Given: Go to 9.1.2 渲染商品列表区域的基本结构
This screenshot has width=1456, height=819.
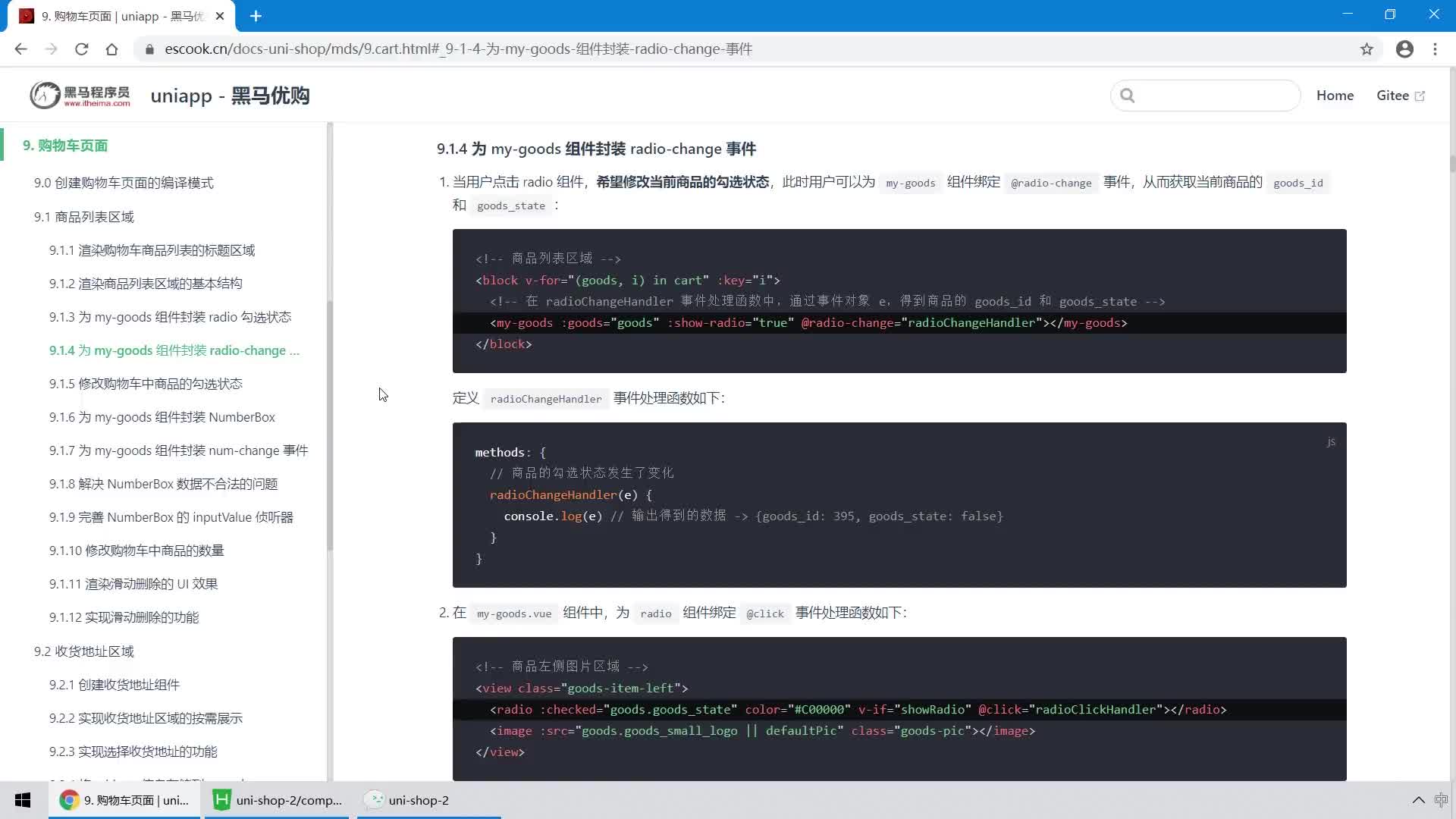Looking at the screenshot, I should pyautogui.click(x=146, y=284).
